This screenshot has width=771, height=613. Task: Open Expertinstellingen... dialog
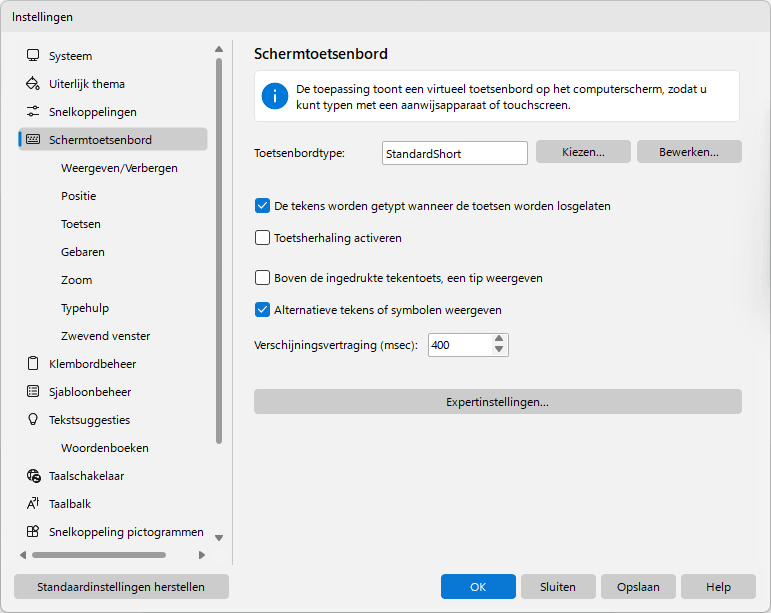498,402
